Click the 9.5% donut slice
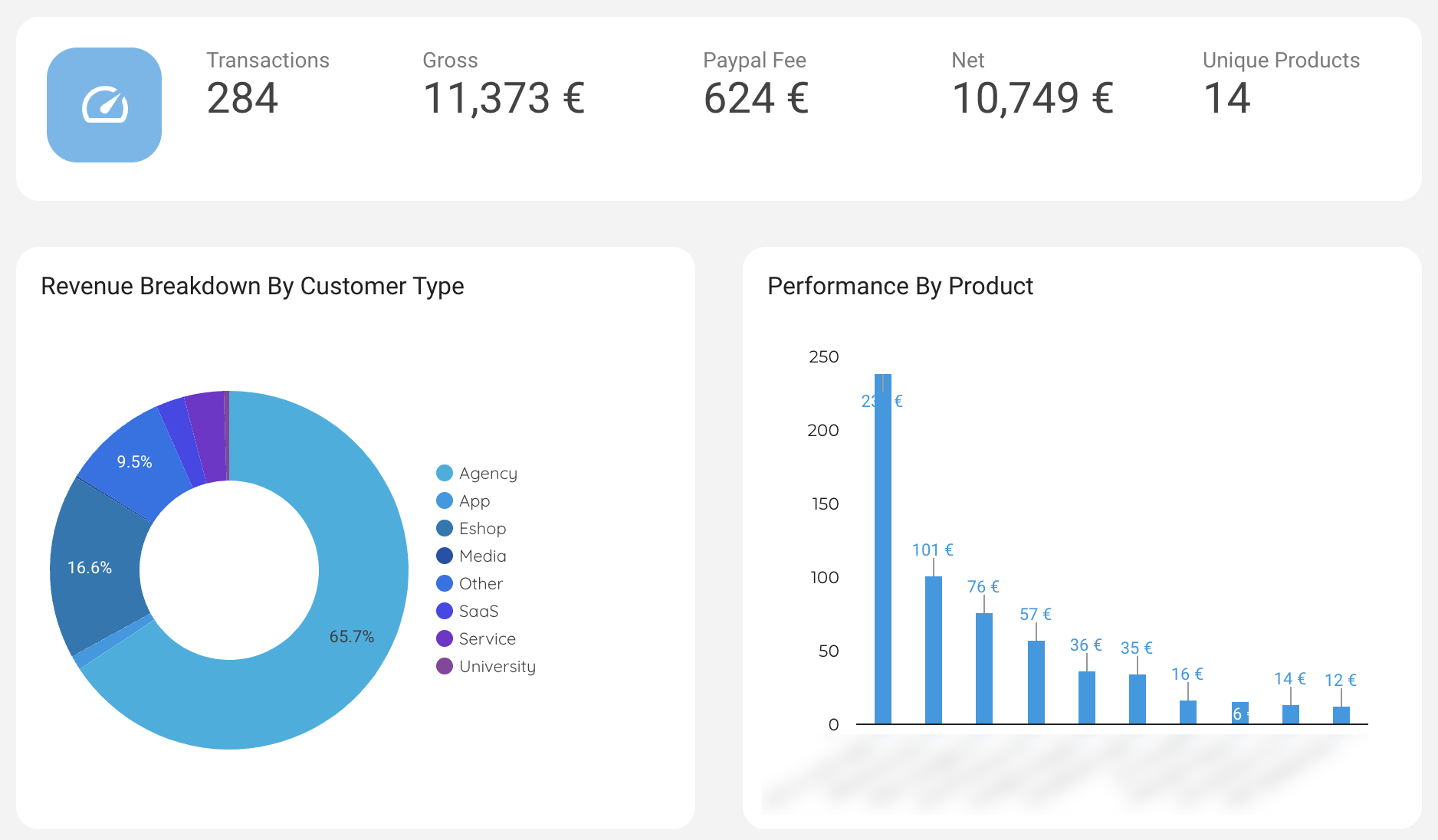1438x840 pixels. pos(135,461)
